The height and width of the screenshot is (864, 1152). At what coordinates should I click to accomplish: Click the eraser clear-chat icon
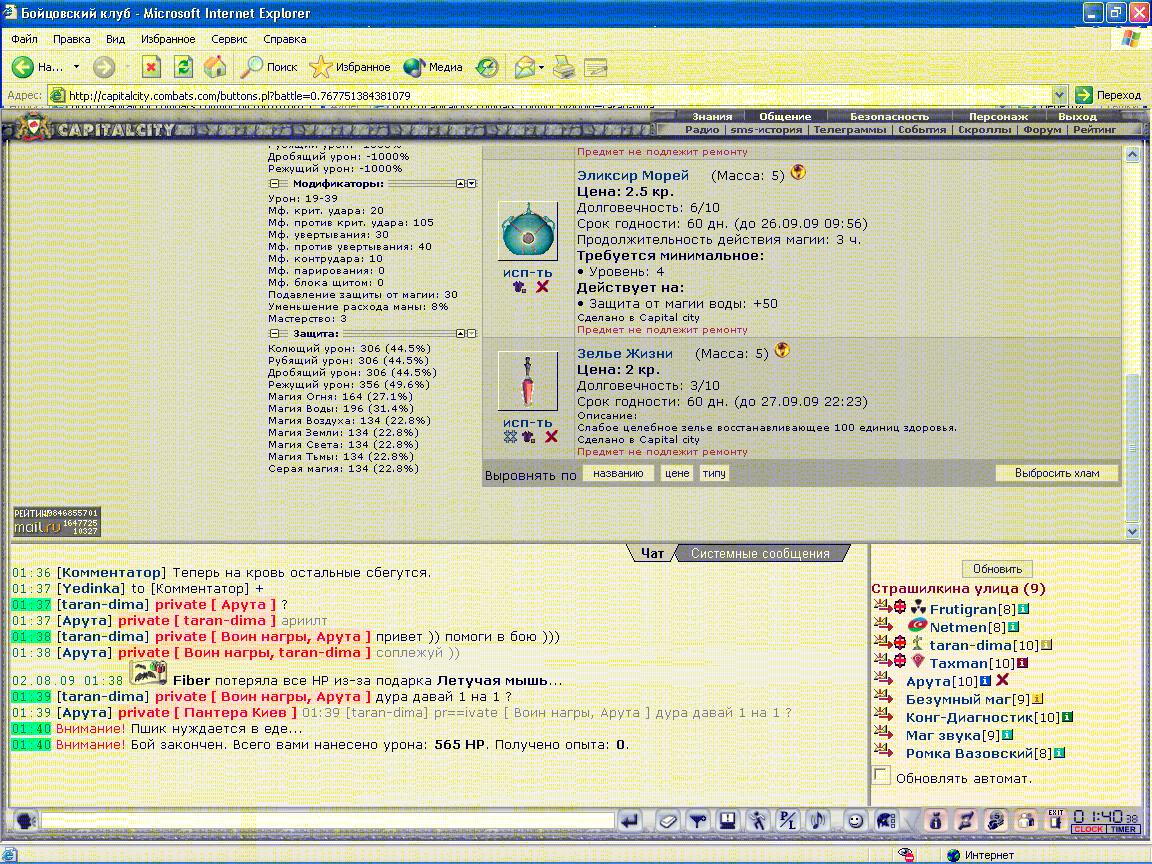667,821
